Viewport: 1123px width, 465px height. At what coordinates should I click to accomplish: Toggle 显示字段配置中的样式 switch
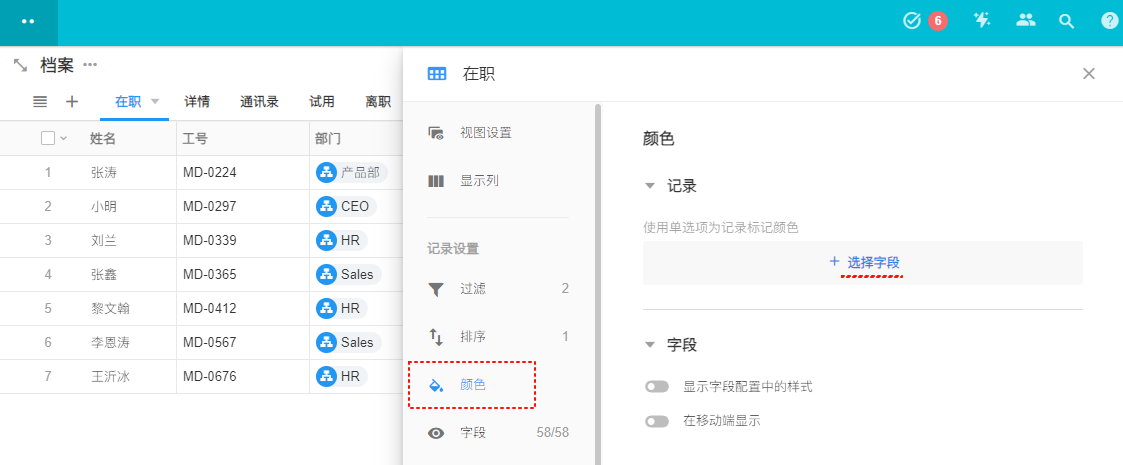(x=657, y=386)
